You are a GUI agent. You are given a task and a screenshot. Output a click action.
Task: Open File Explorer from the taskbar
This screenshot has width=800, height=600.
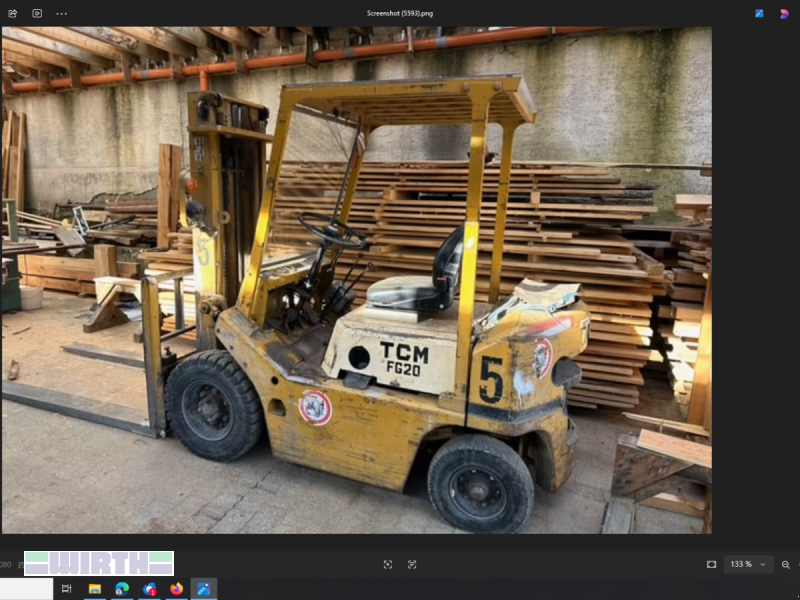click(x=95, y=589)
